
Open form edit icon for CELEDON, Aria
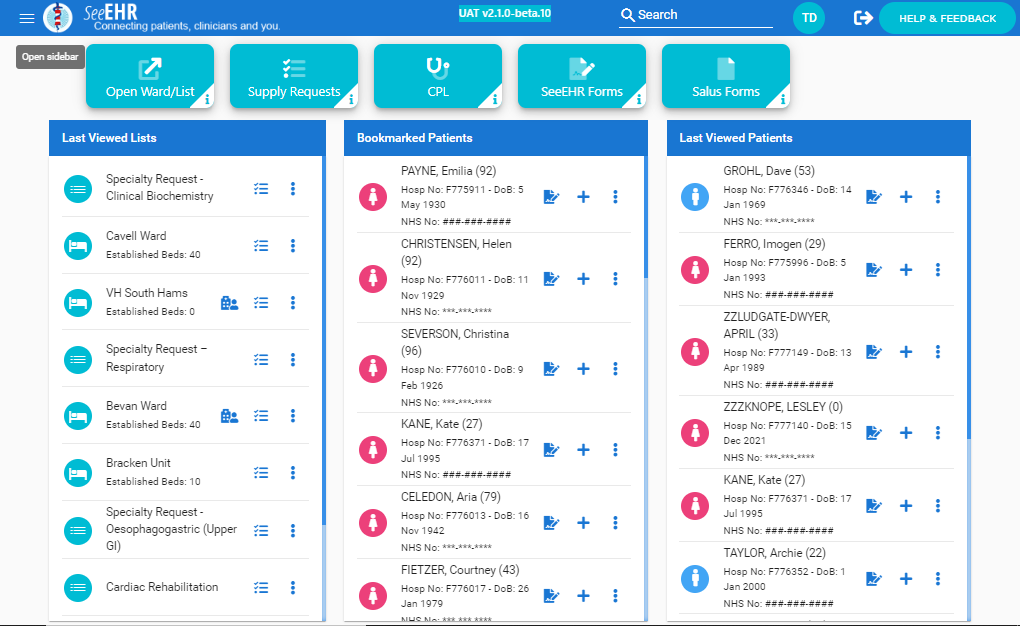pyautogui.click(x=551, y=523)
